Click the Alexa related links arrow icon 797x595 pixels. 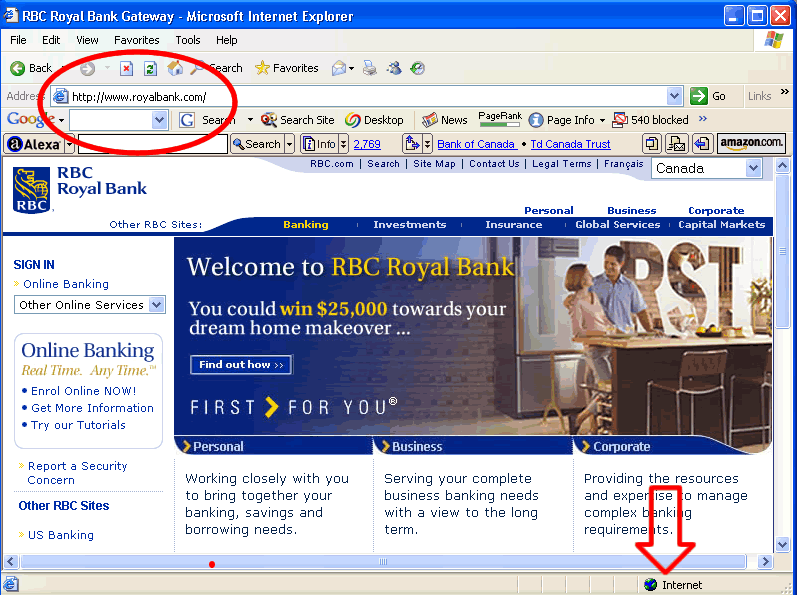[x=412, y=144]
